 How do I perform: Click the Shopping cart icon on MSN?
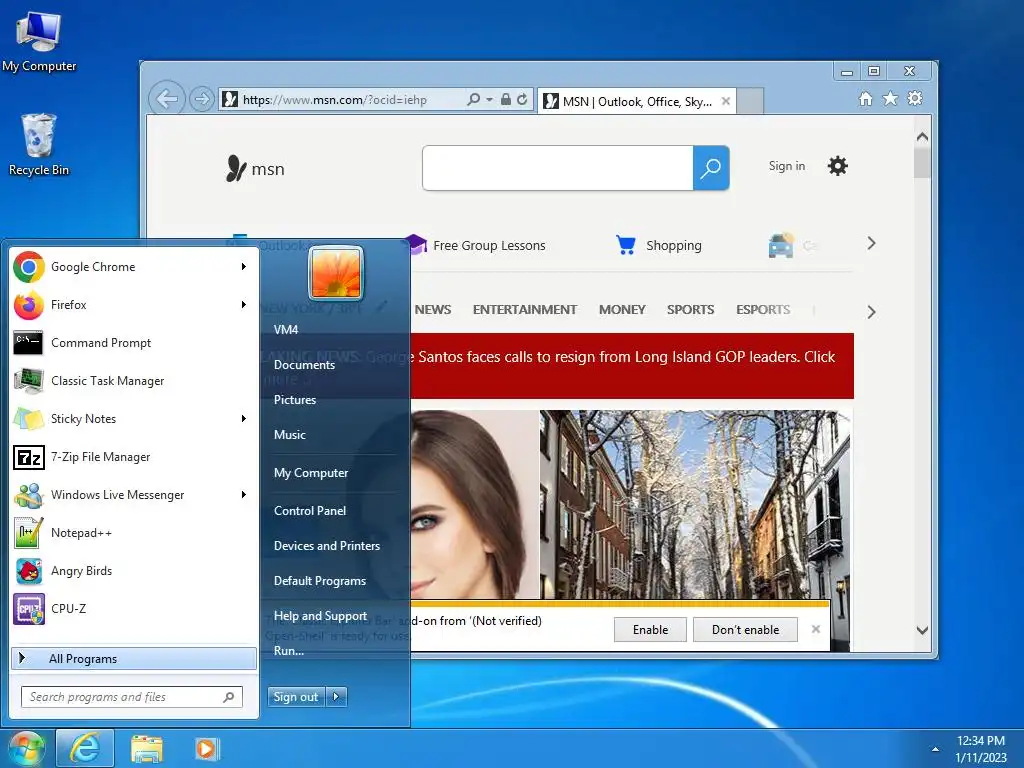coord(626,245)
